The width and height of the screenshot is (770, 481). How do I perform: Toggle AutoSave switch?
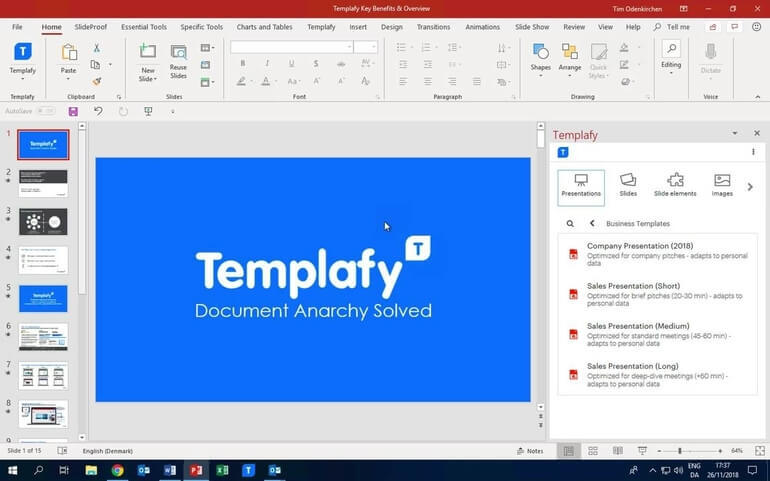click(46, 112)
